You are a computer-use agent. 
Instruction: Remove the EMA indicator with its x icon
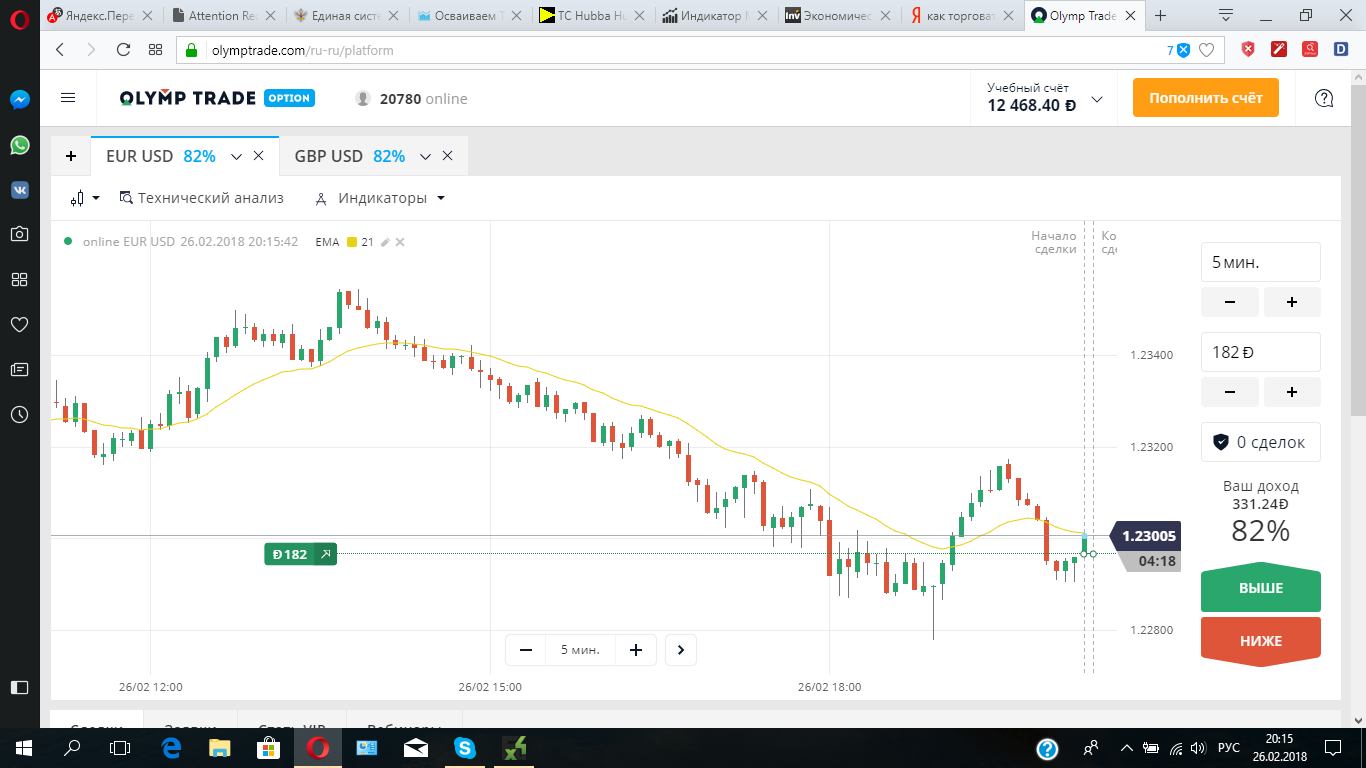(400, 242)
